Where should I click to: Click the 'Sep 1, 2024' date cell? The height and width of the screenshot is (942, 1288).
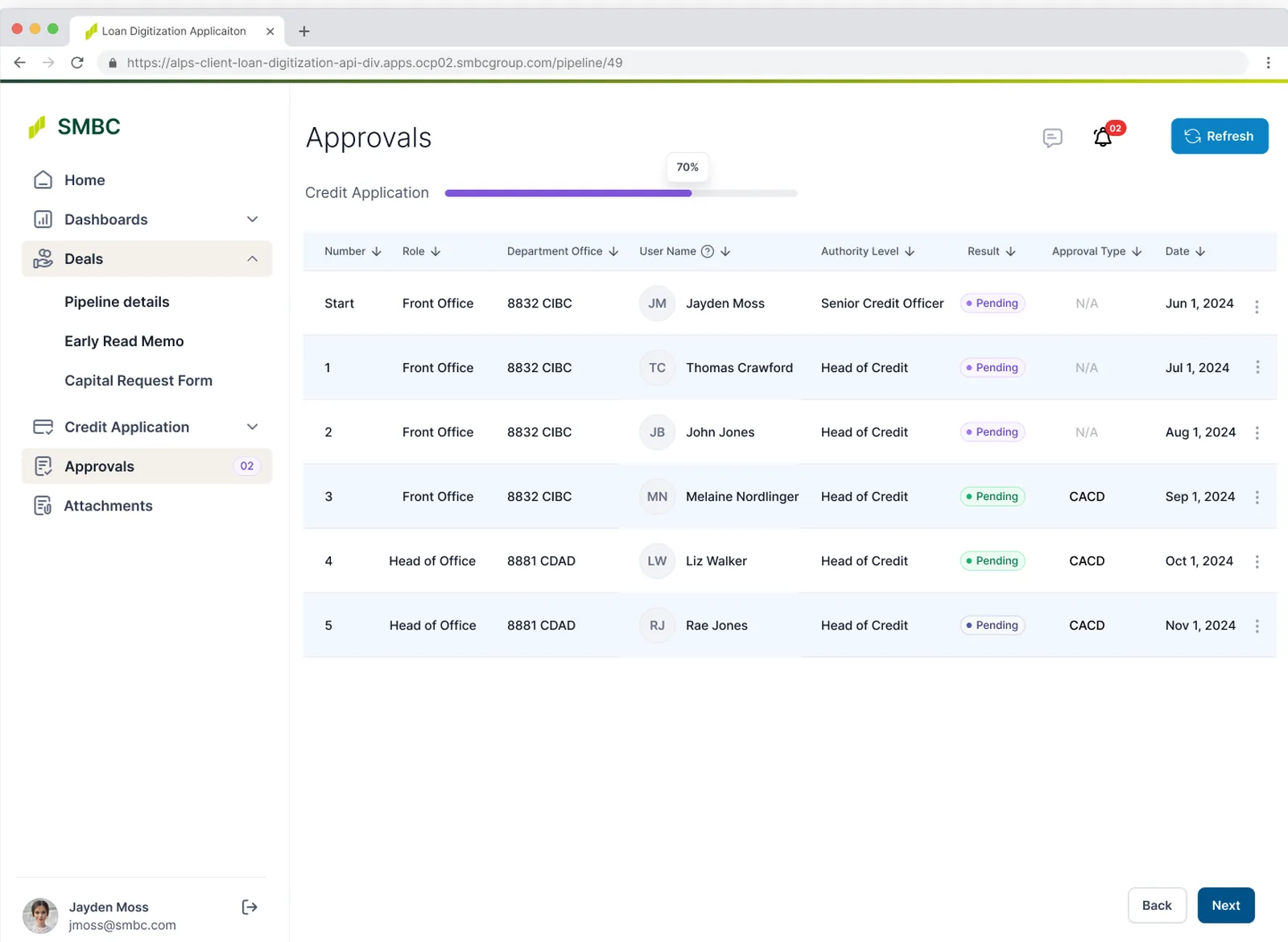point(1200,497)
